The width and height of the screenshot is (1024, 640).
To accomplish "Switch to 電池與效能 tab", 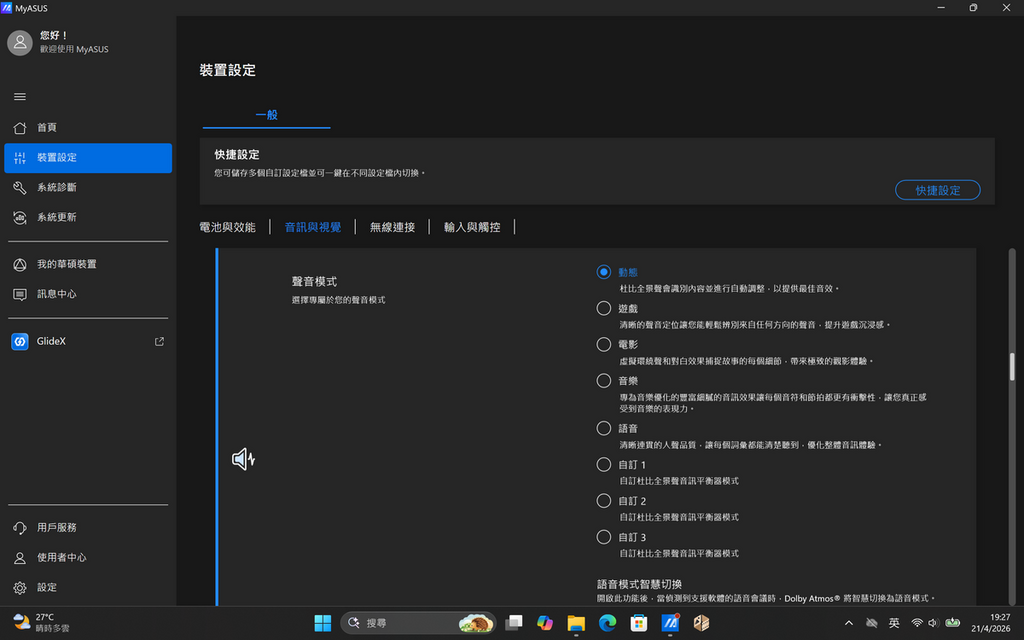I will pos(227,227).
